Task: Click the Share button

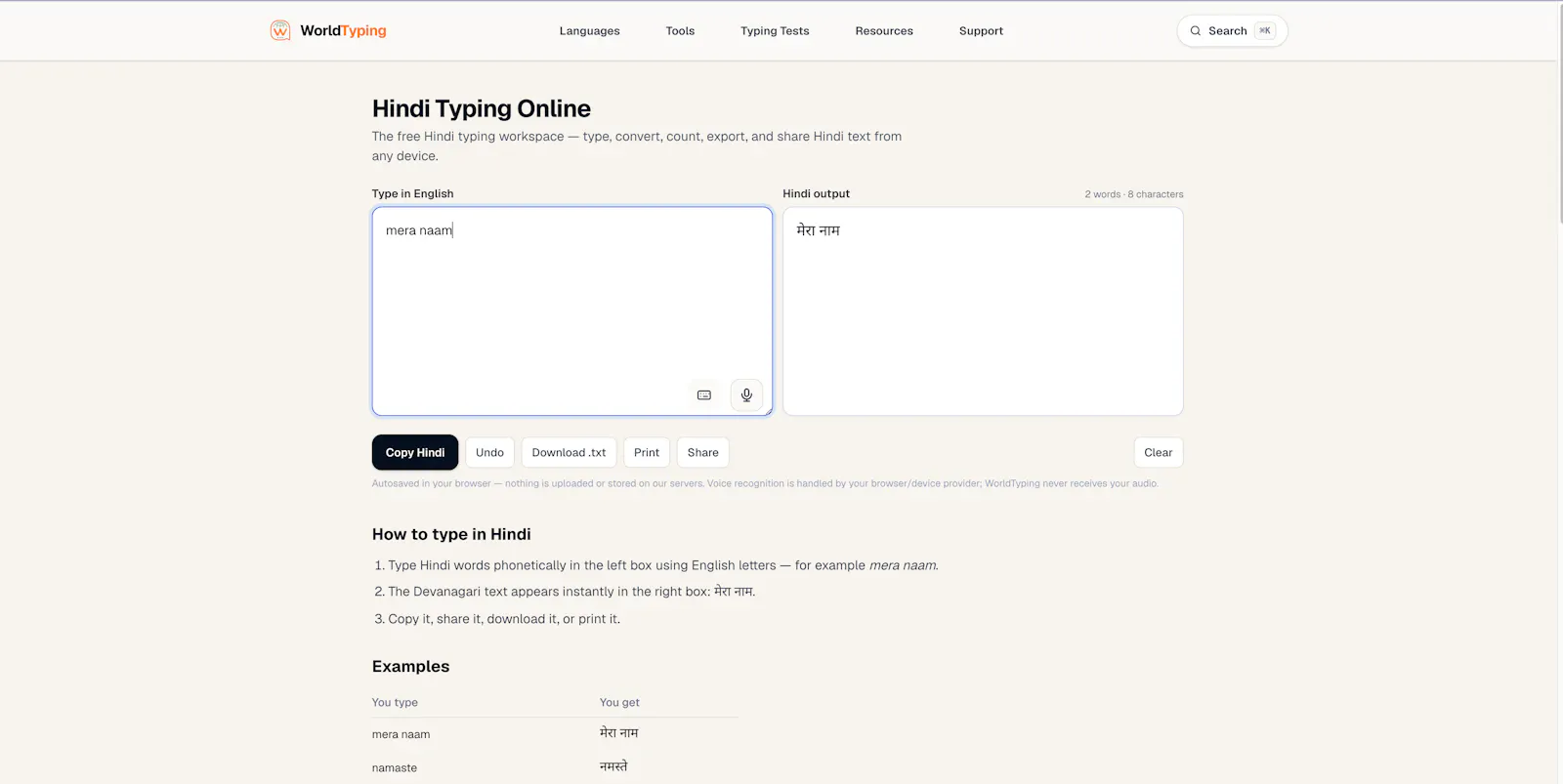Action: pyautogui.click(x=702, y=452)
